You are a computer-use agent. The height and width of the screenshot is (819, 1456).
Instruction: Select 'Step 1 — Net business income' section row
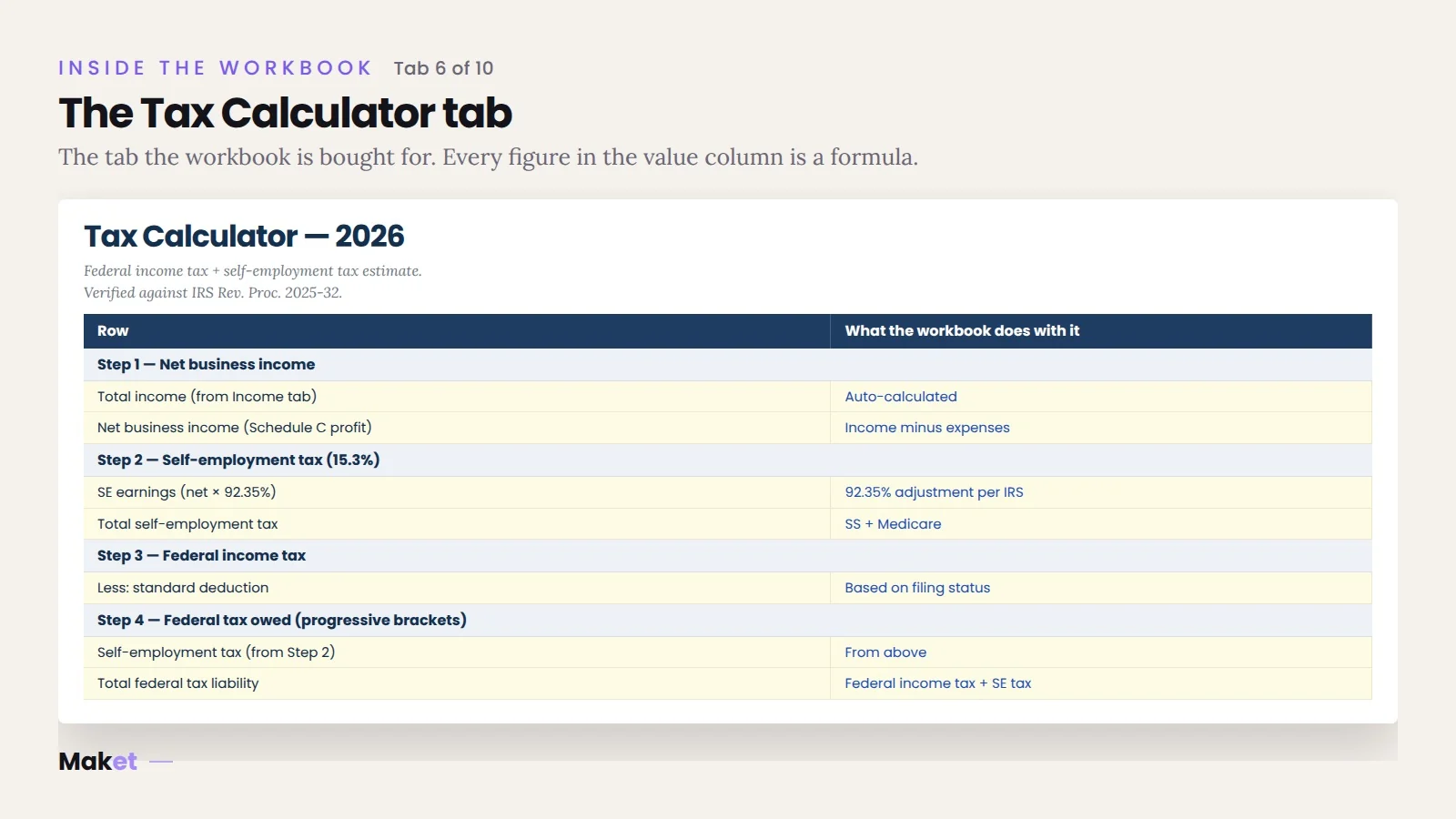(728, 364)
